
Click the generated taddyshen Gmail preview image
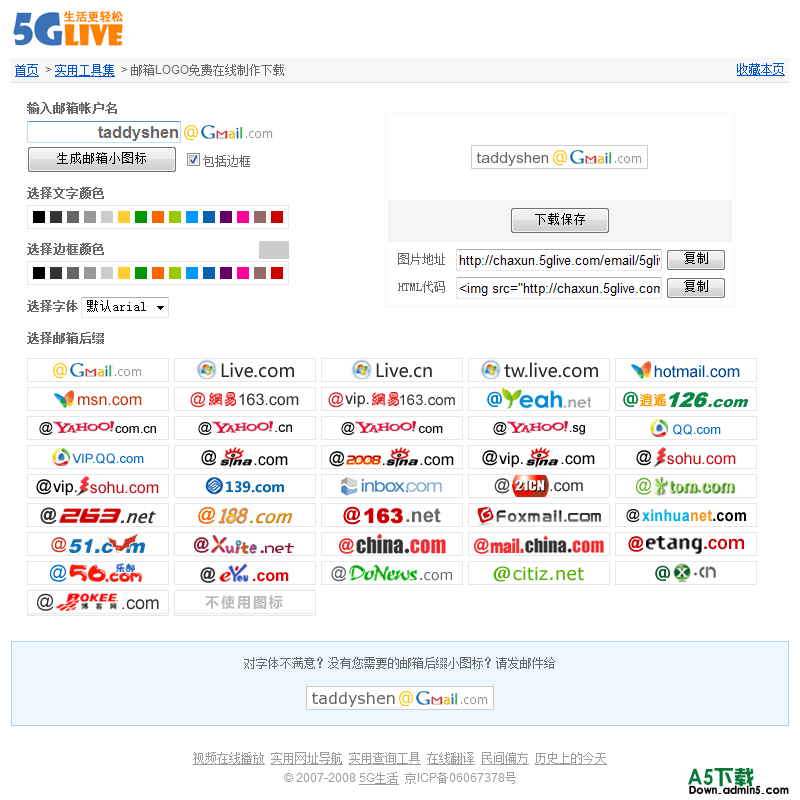(559, 158)
